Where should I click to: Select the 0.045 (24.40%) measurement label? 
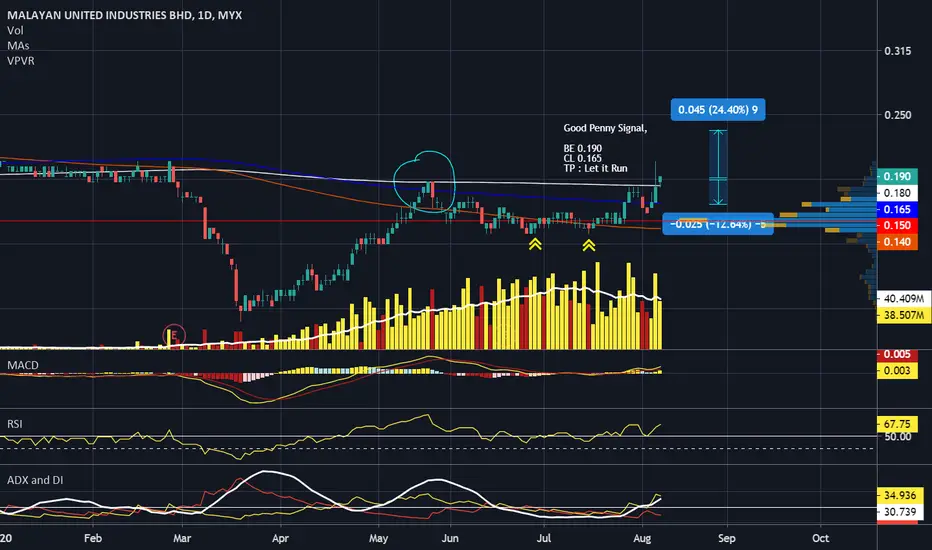[718, 110]
